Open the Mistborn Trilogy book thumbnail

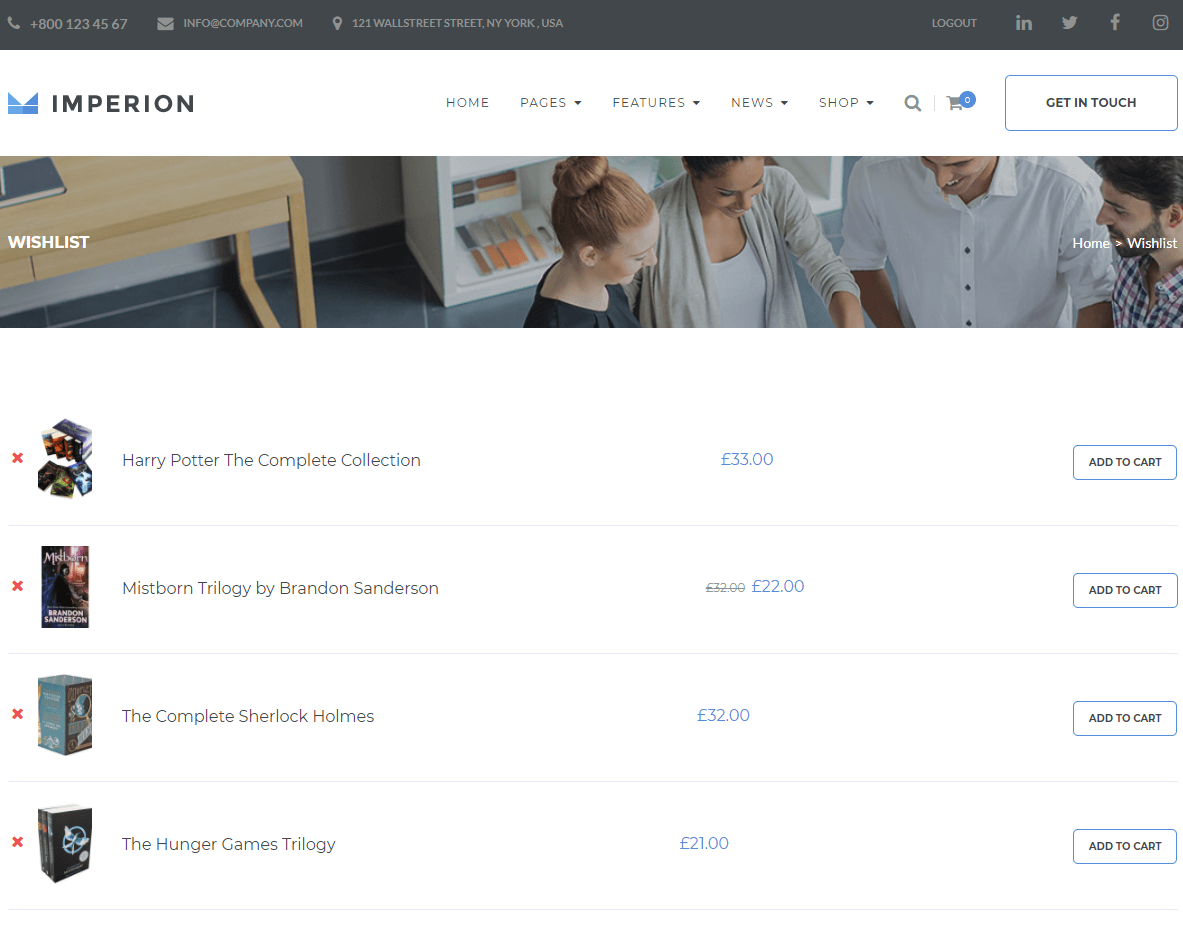pyautogui.click(x=65, y=587)
